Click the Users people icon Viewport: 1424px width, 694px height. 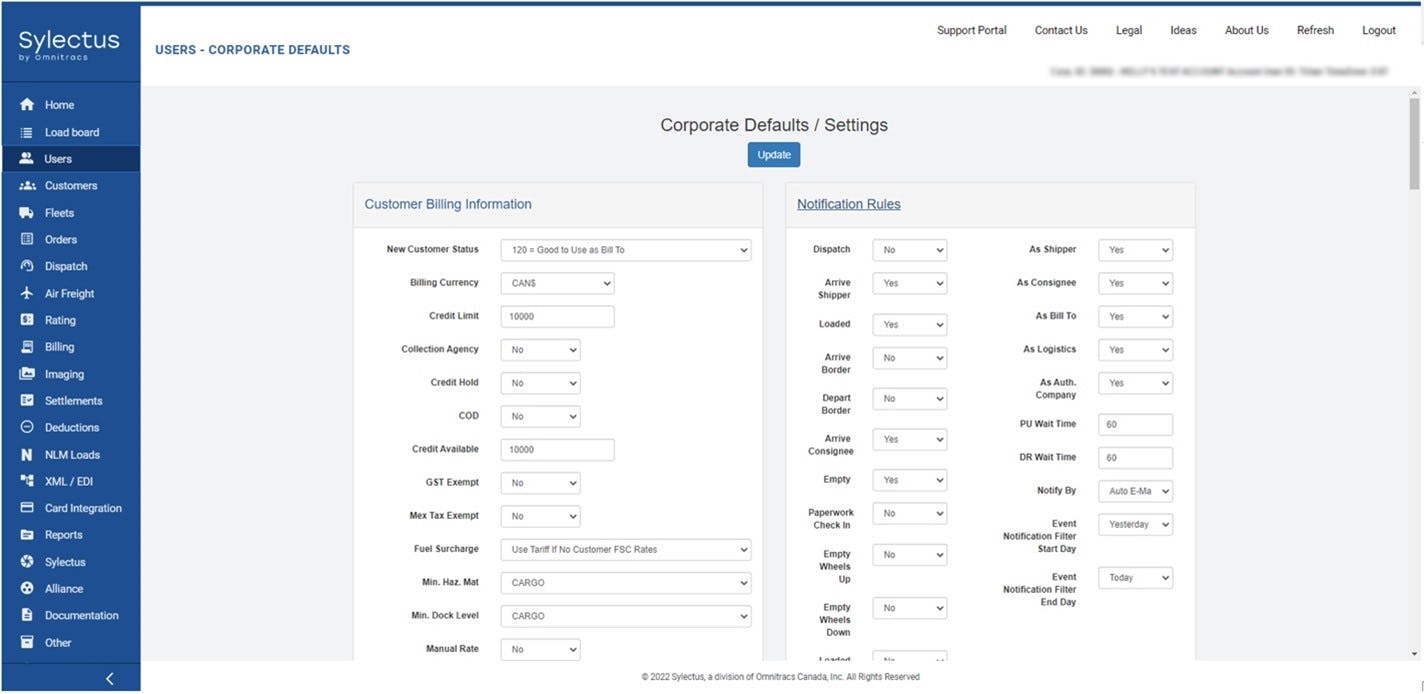[x=27, y=158]
